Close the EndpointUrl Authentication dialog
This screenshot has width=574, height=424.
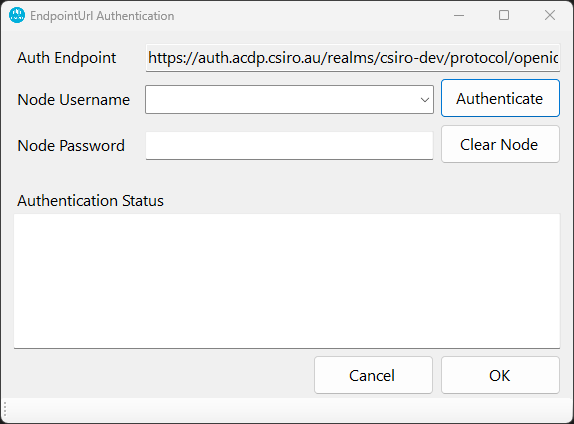coord(549,15)
